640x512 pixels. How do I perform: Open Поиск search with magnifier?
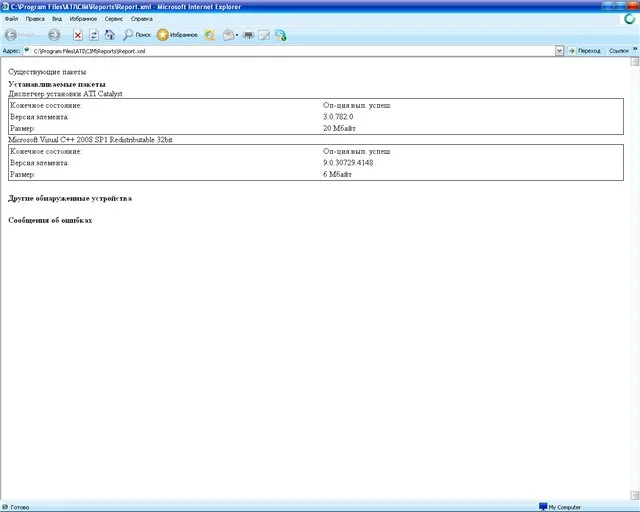coord(137,35)
